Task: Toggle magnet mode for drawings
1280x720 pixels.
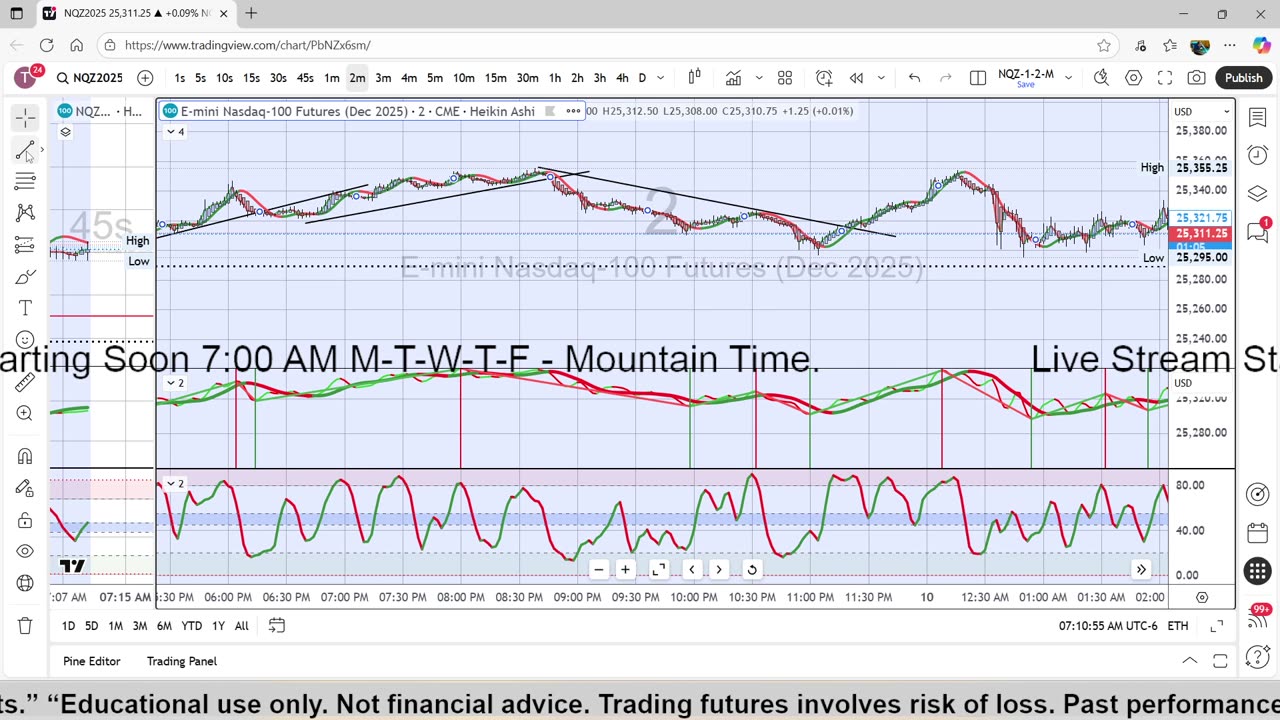Action: pos(25,456)
